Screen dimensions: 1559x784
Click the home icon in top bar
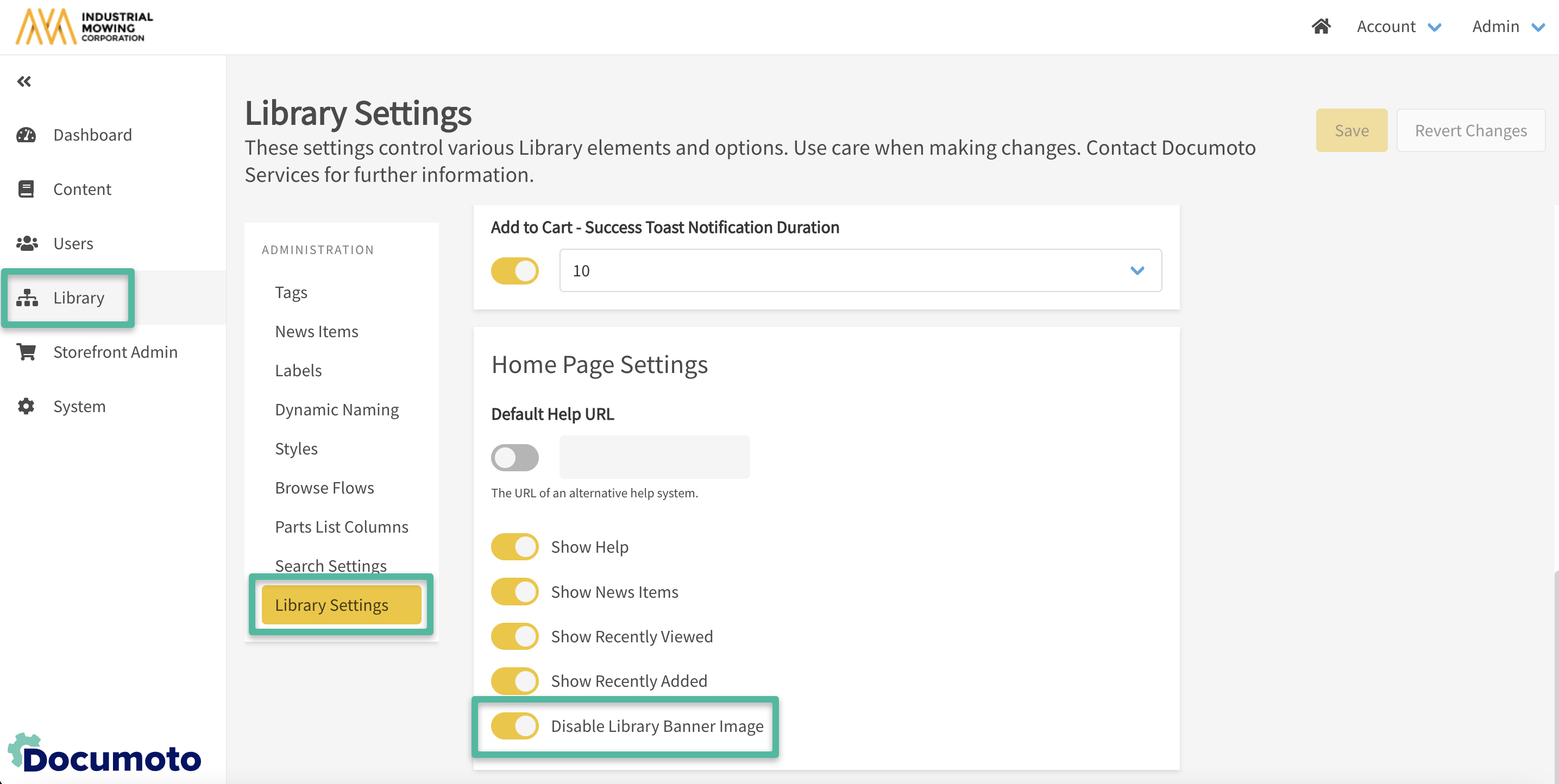click(x=1321, y=26)
